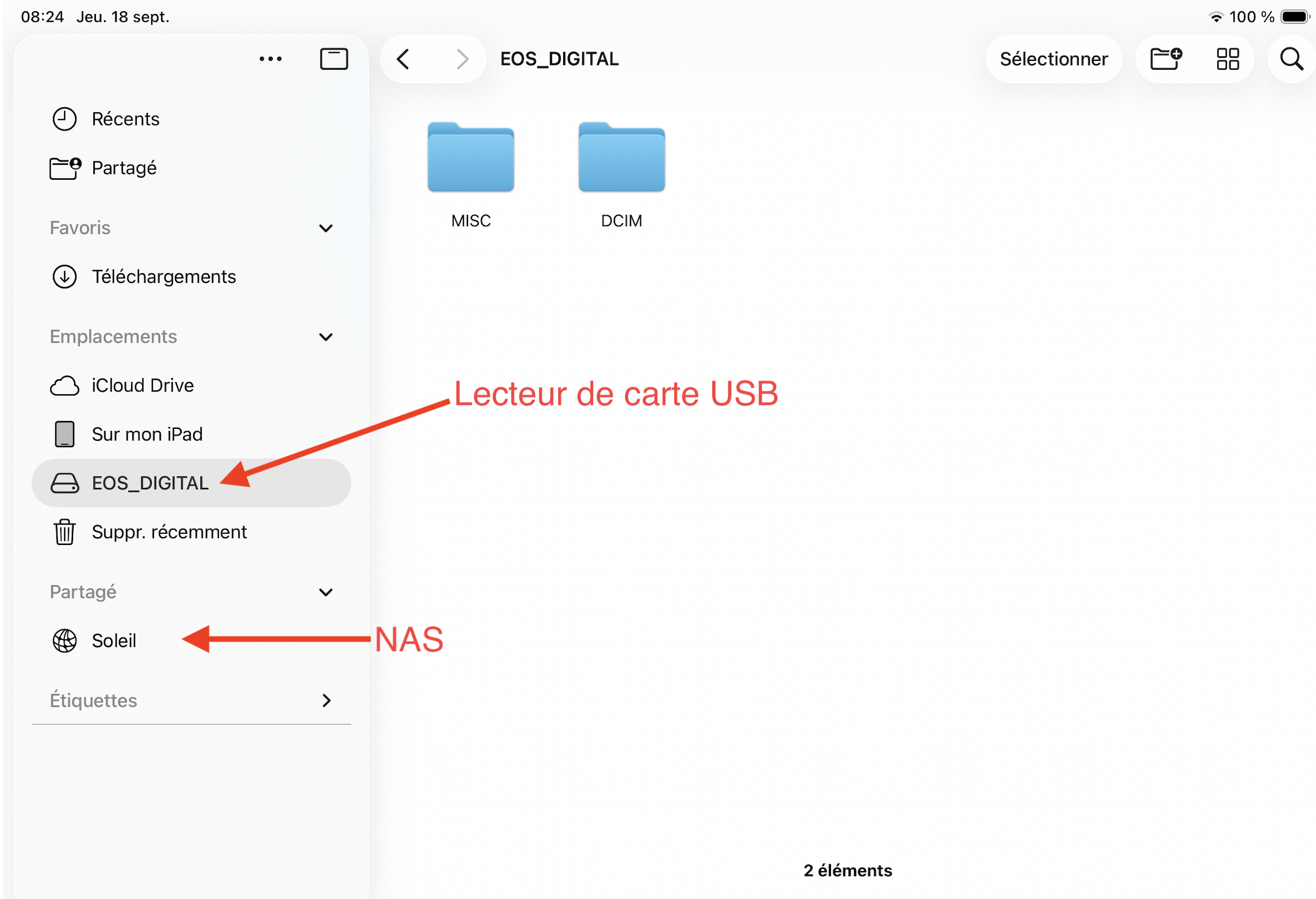Expand the Étiquettes section

pyautogui.click(x=325, y=701)
